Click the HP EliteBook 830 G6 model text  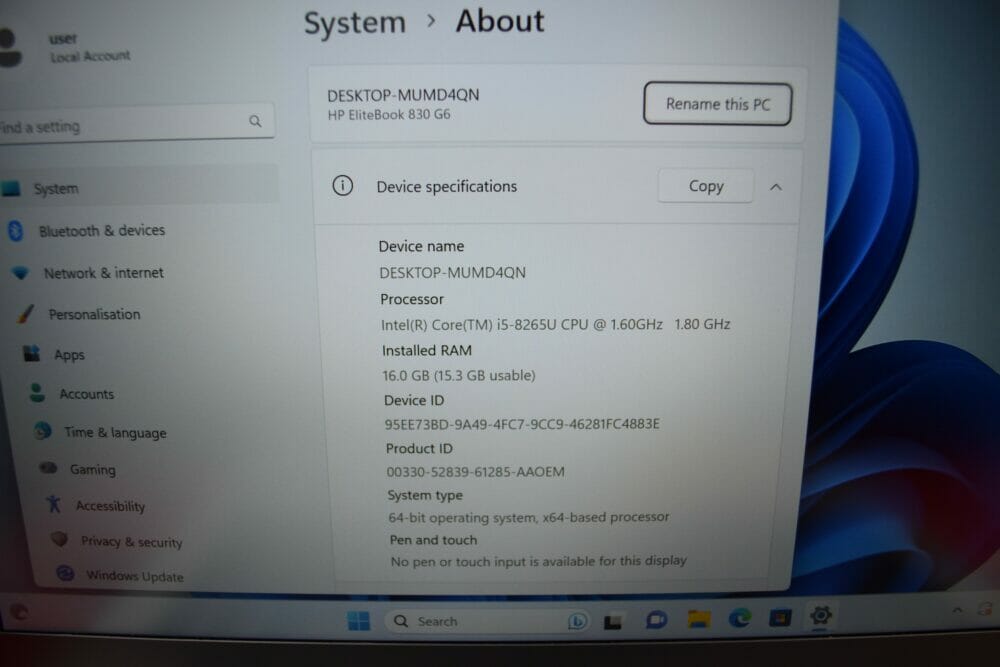click(389, 115)
